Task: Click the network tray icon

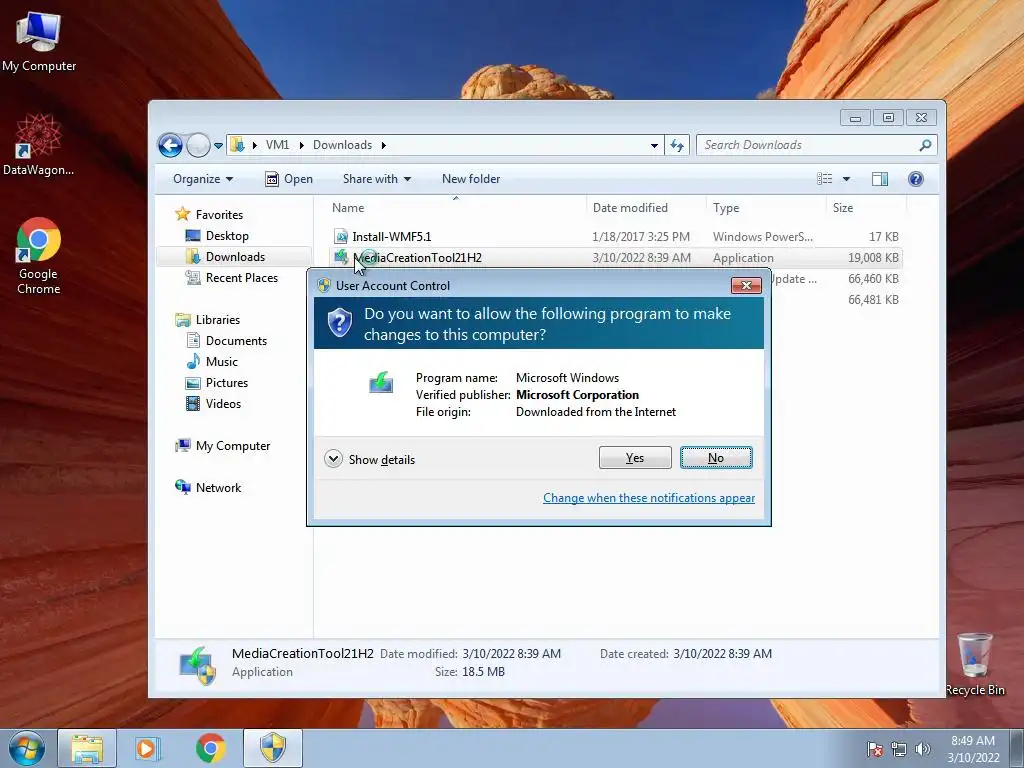Action: 899,749
